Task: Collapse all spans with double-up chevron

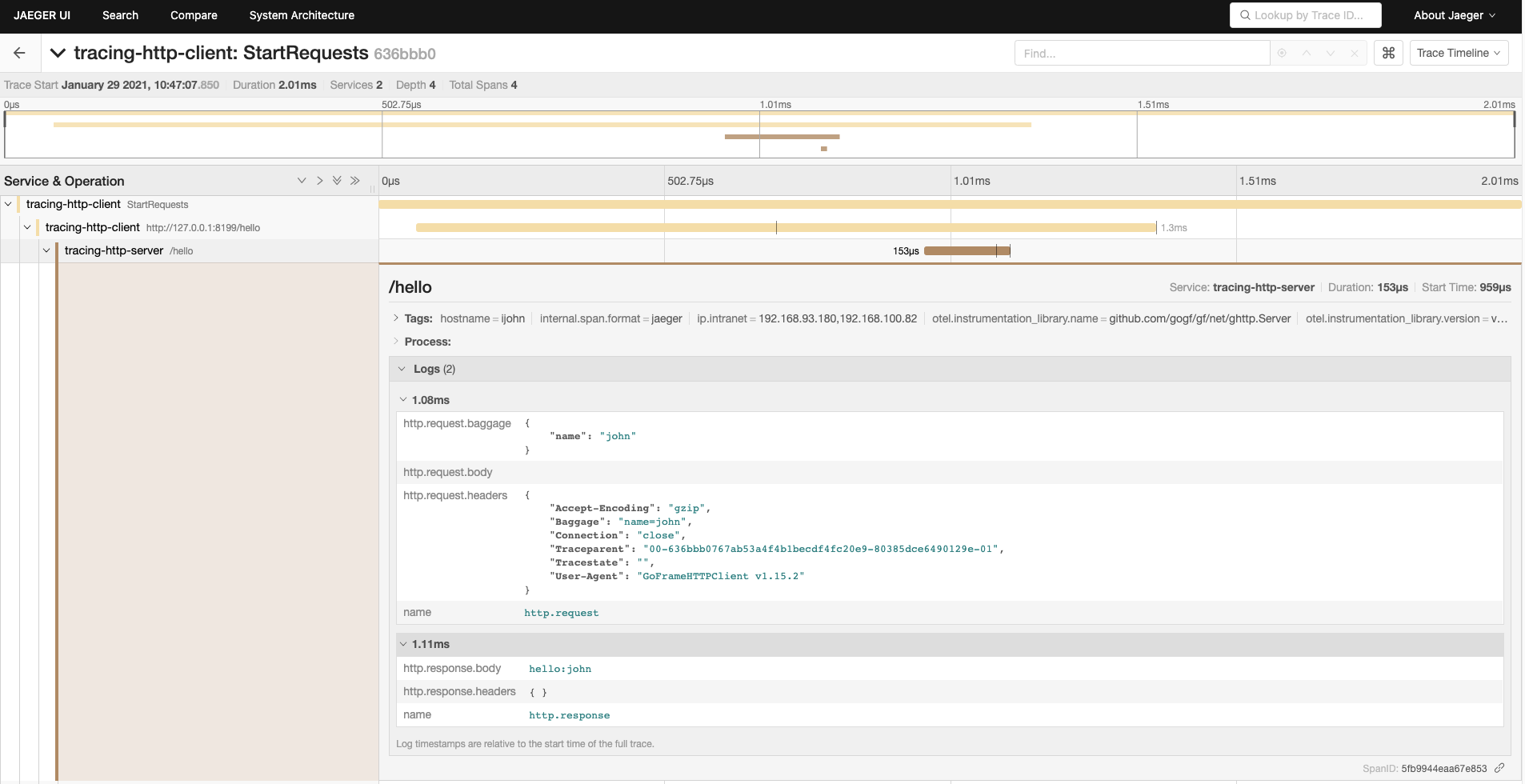Action: pos(337,181)
